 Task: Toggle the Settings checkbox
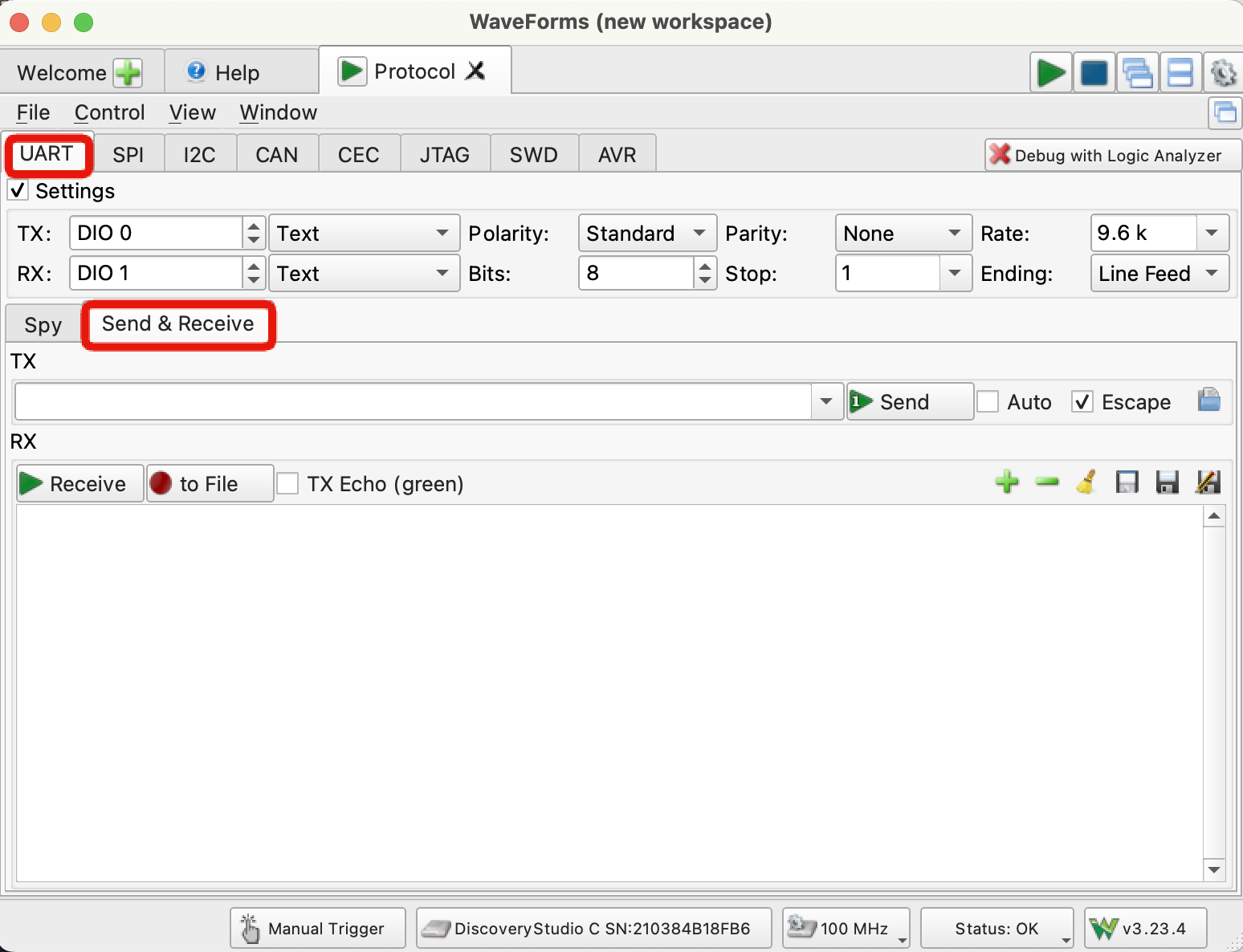coord(18,190)
